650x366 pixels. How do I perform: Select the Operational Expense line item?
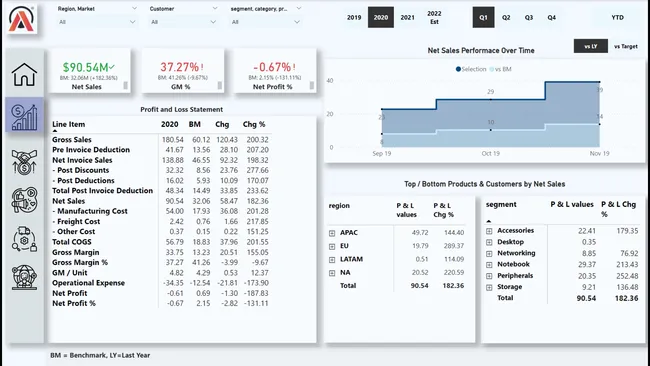(x=88, y=283)
